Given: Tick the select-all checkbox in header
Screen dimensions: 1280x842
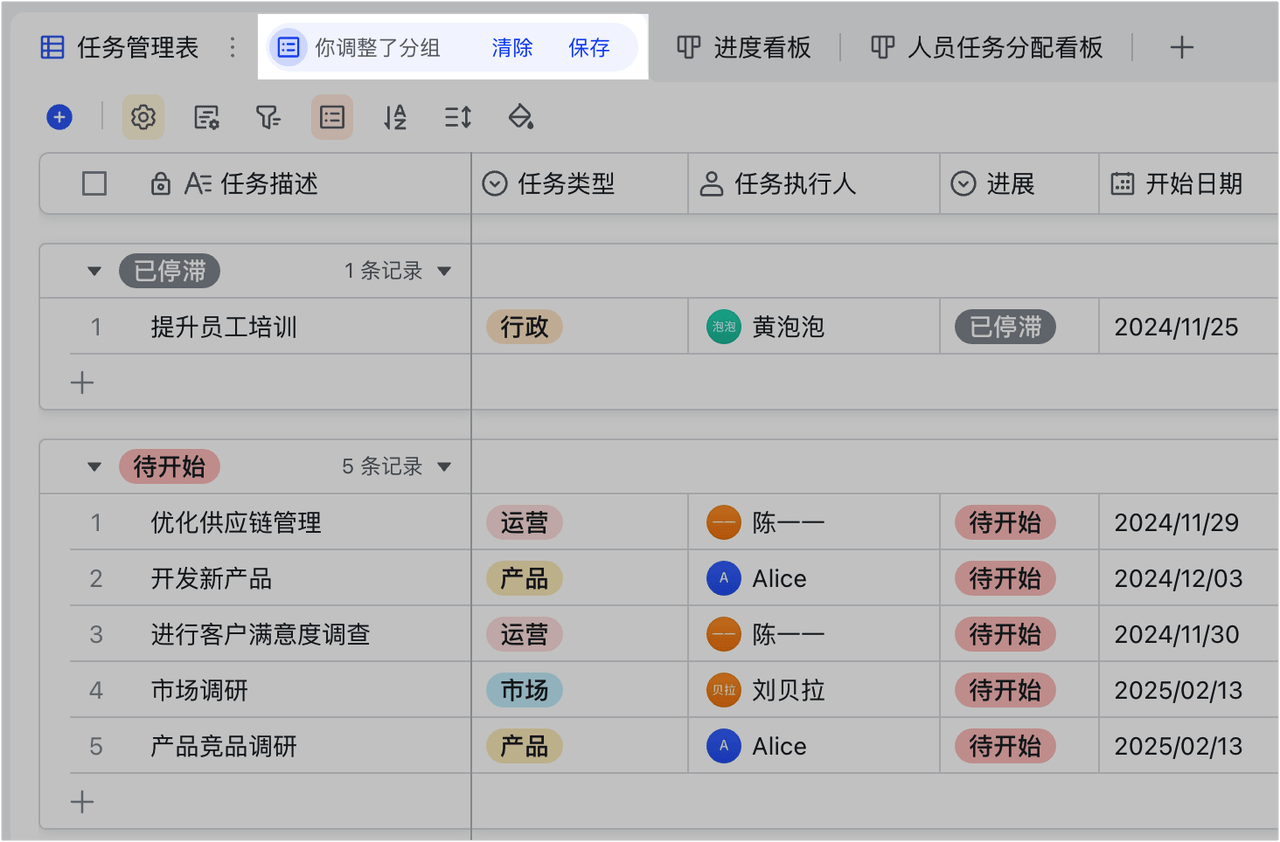Looking at the screenshot, I should tap(94, 184).
